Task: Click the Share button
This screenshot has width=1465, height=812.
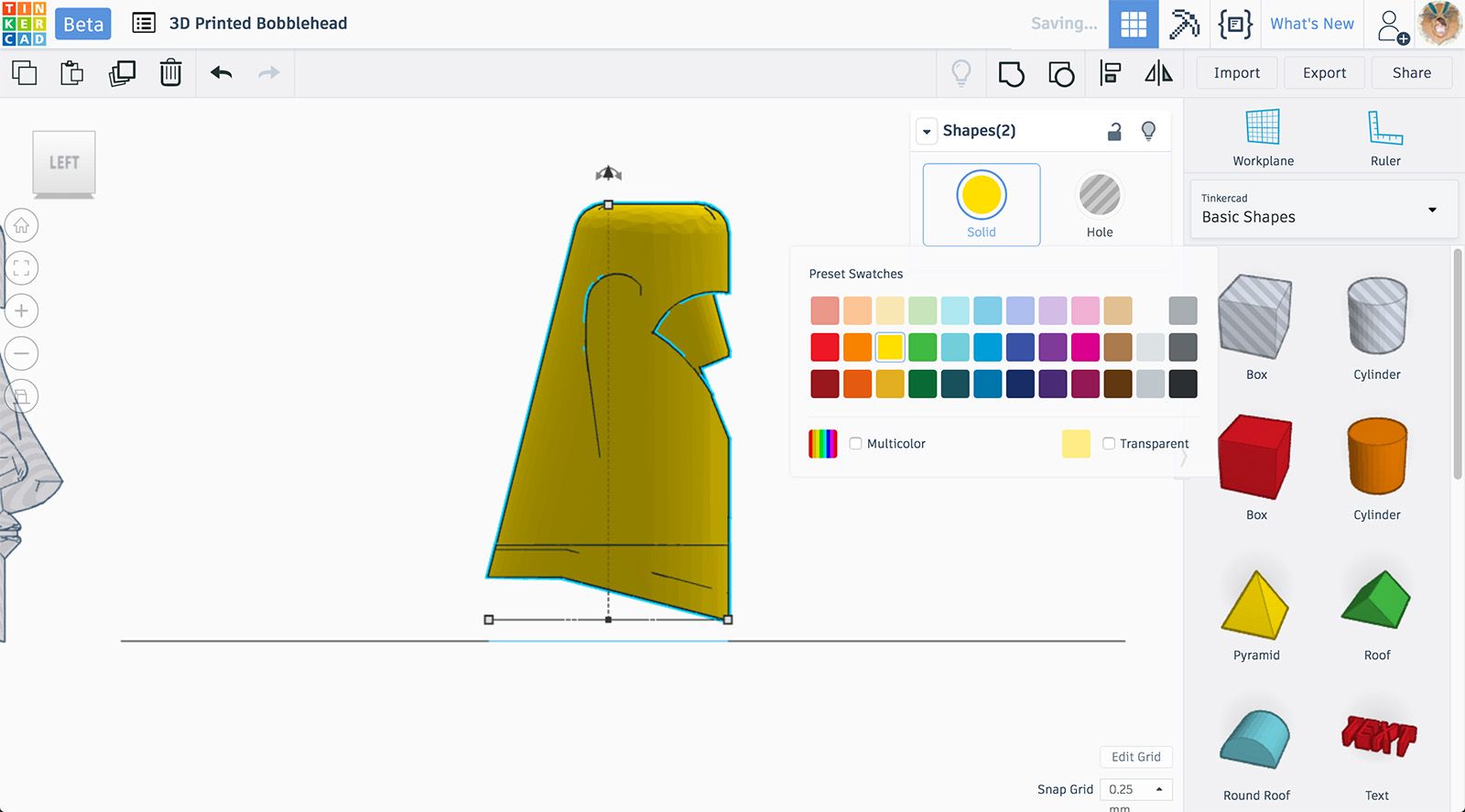Action: pos(1411,73)
